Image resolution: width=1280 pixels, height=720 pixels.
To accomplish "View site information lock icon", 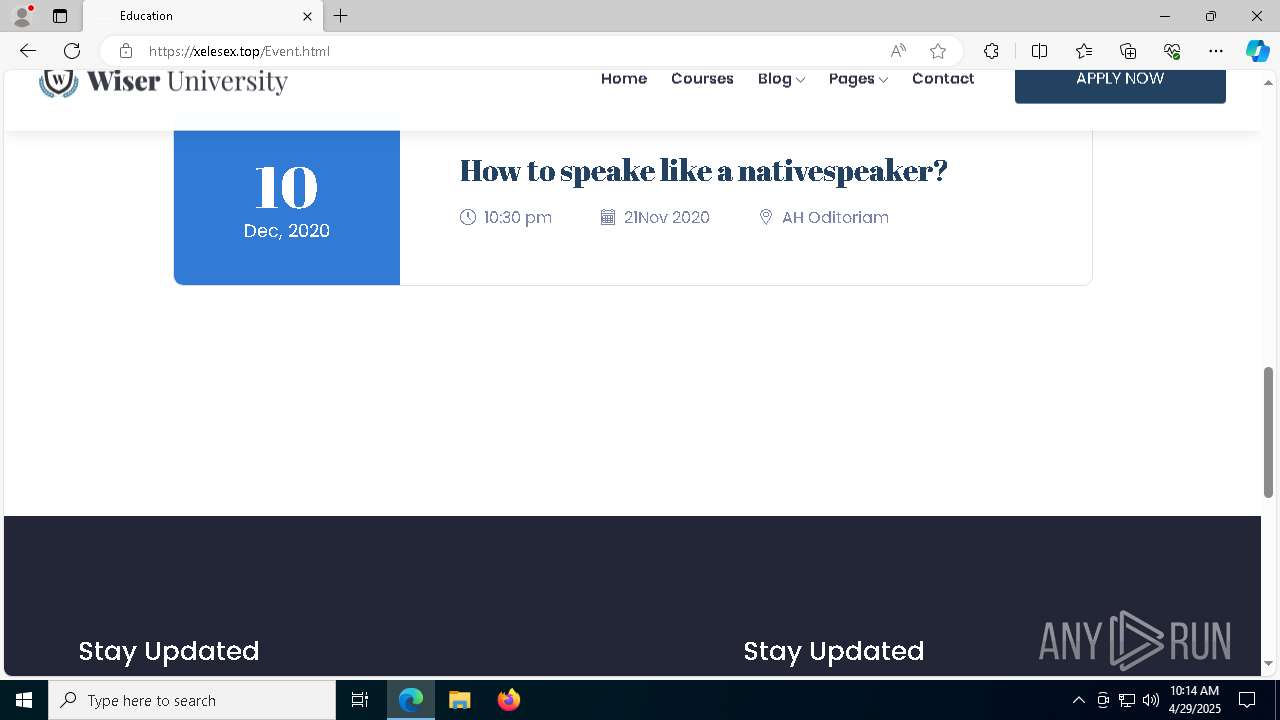I will (x=125, y=51).
